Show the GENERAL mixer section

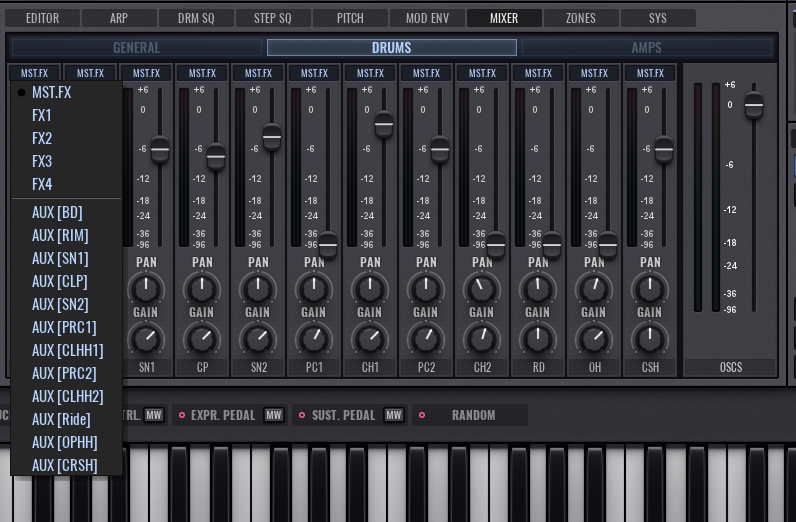[137, 48]
